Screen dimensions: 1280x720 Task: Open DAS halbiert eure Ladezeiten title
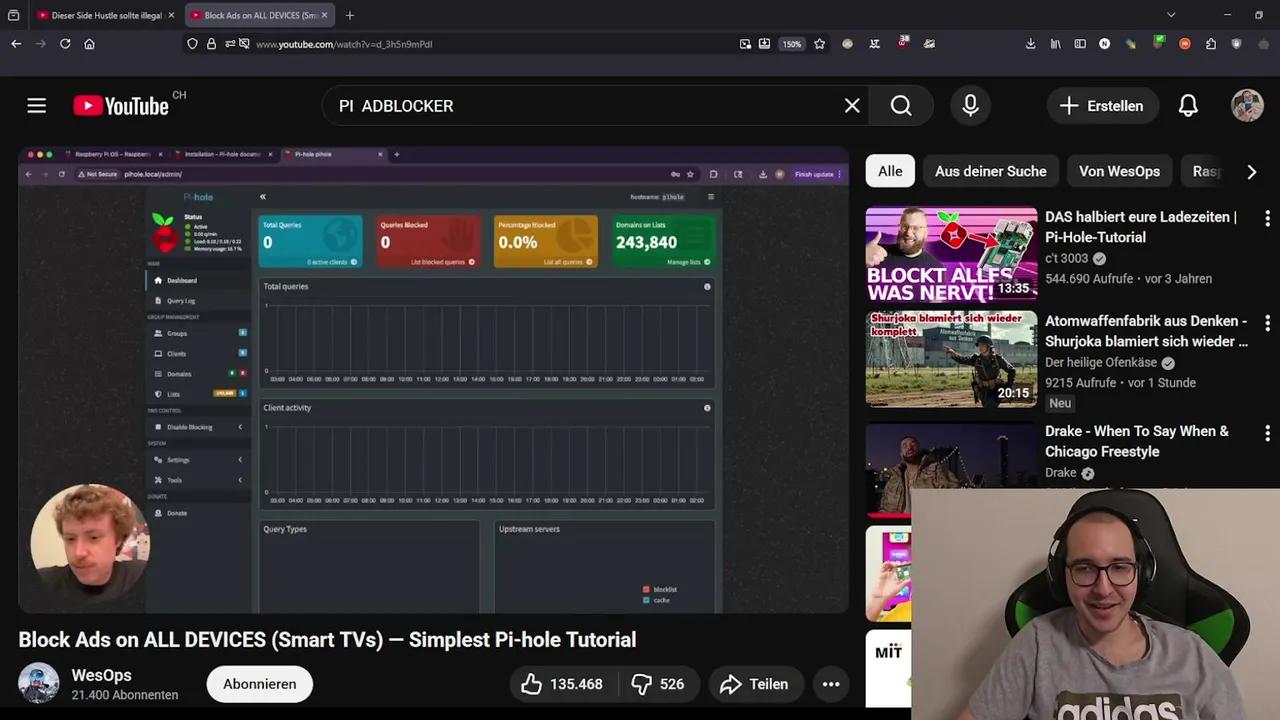tap(1141, 227)
